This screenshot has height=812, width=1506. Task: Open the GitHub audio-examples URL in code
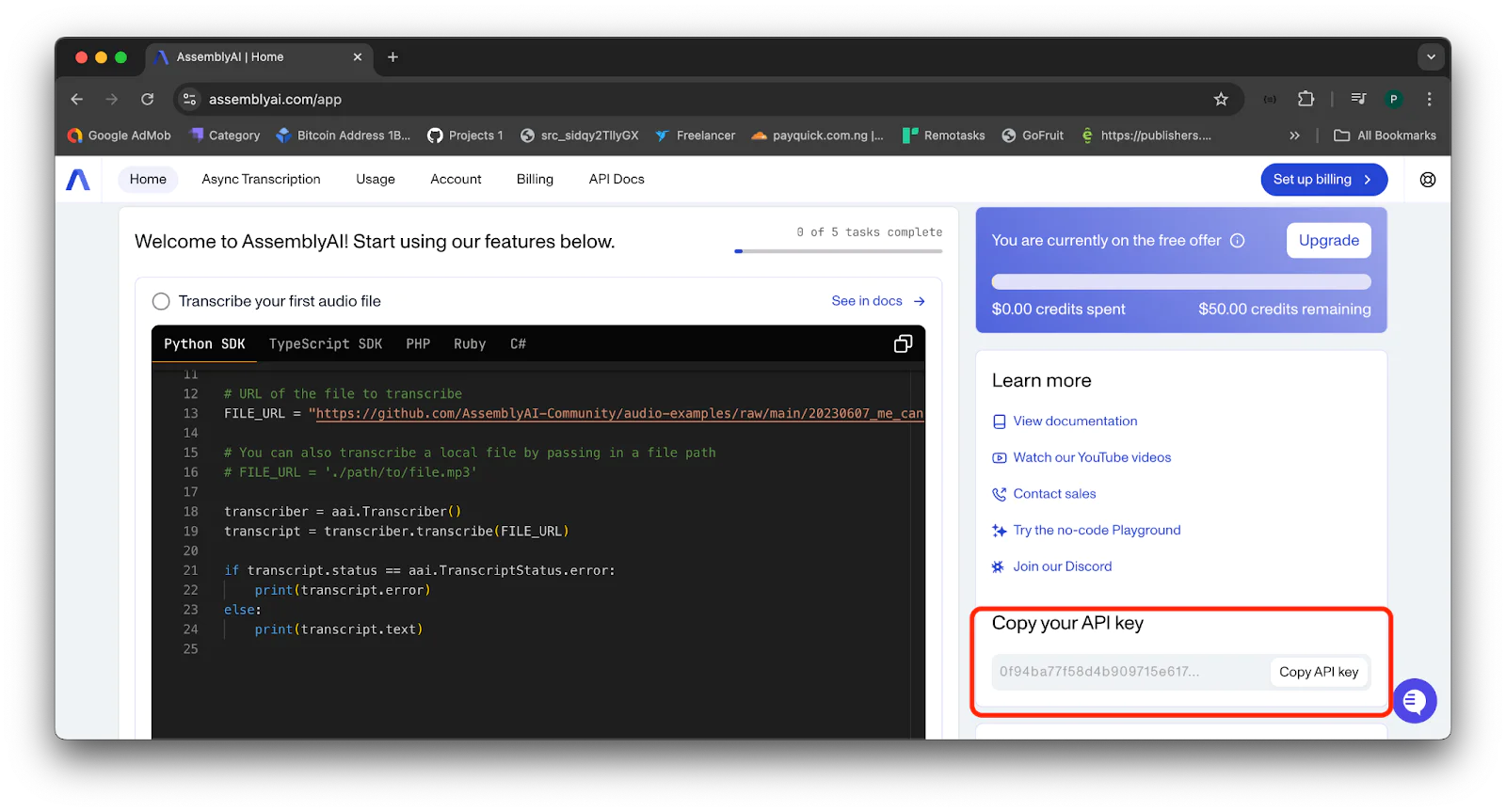pos(619,413)
